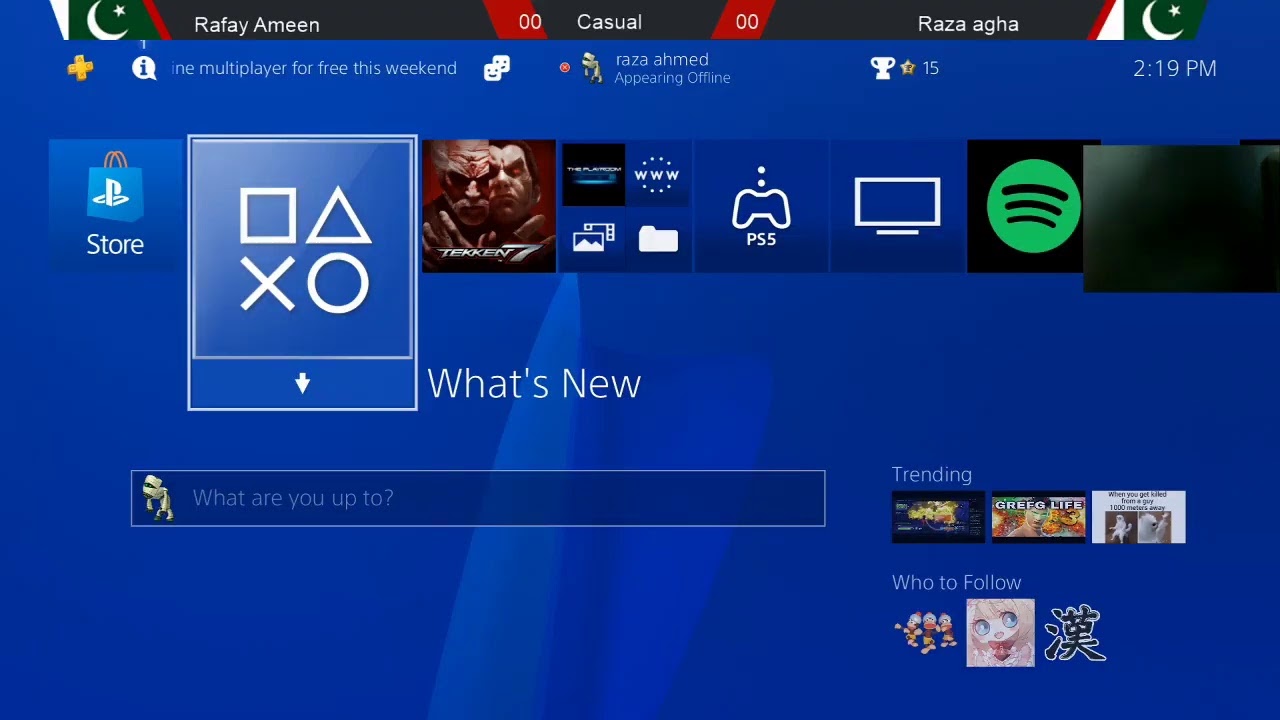Image resolution: width=1280 pixels, height=720 pixels.
Task: Click the "raza ahmed" username text
Action: click(x=662, y=60)
